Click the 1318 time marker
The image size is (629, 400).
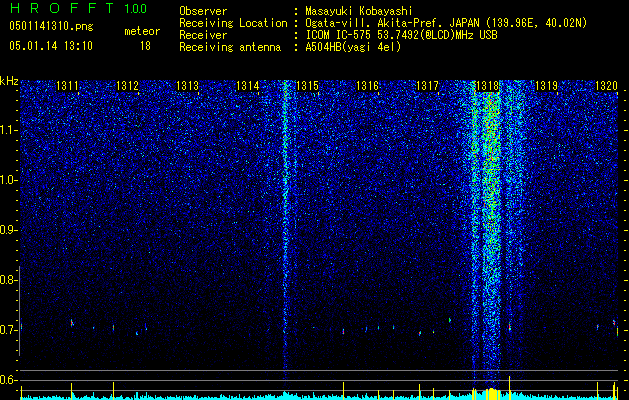pyautogui.click(x=487, y=85)
